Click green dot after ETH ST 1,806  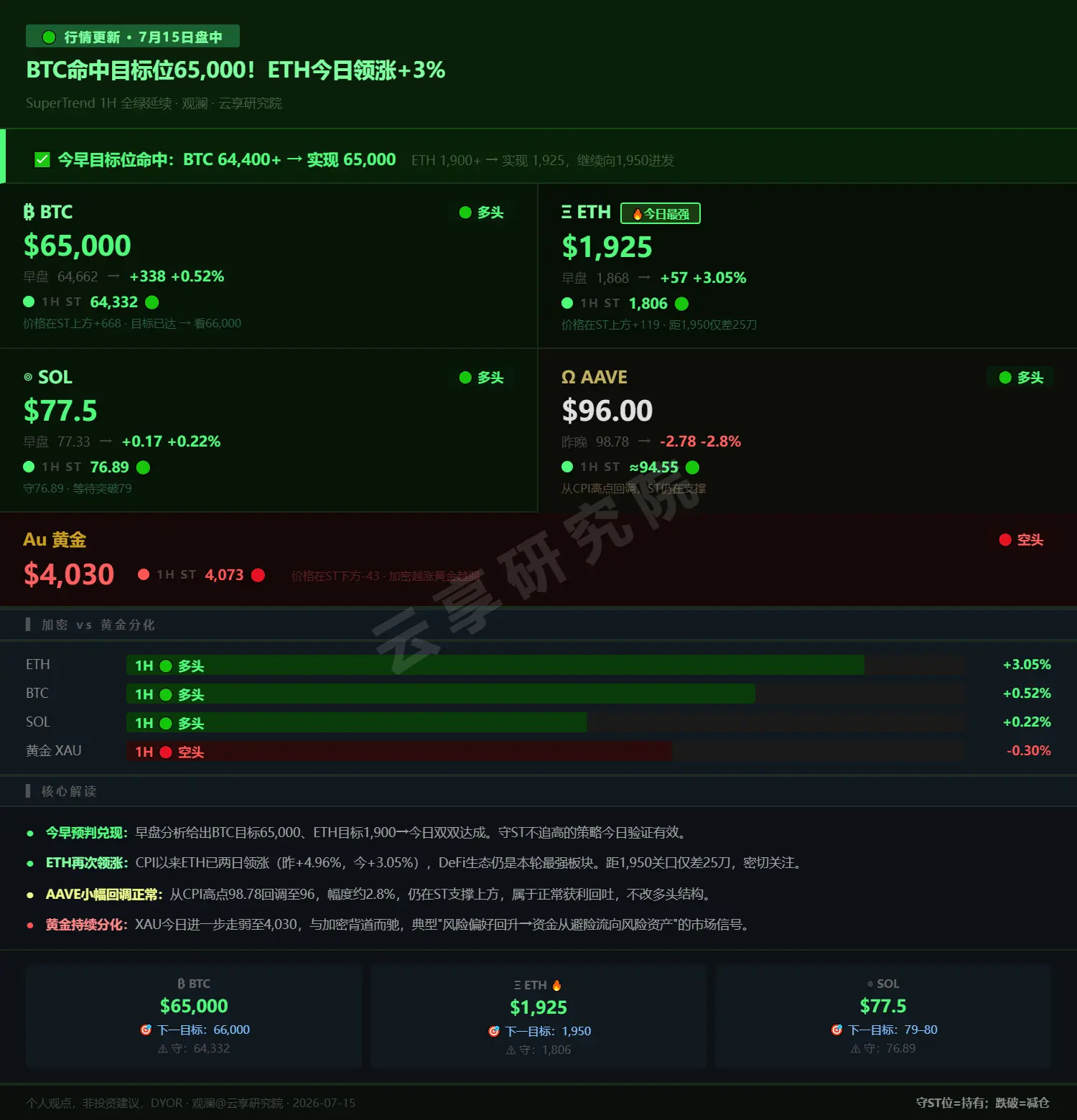coord(681,304)
